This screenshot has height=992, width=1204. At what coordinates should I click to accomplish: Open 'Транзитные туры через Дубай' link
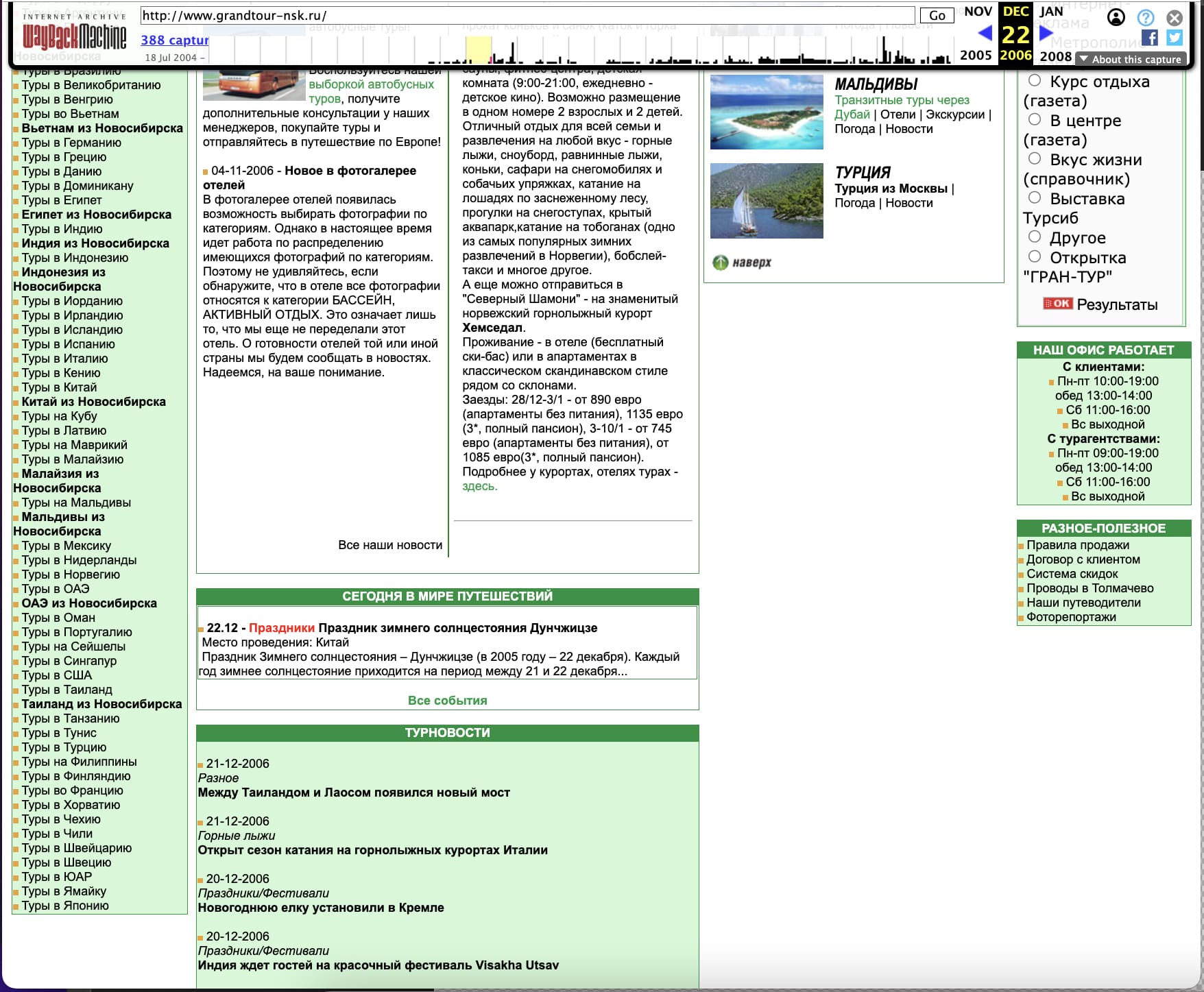click(902, 107)
